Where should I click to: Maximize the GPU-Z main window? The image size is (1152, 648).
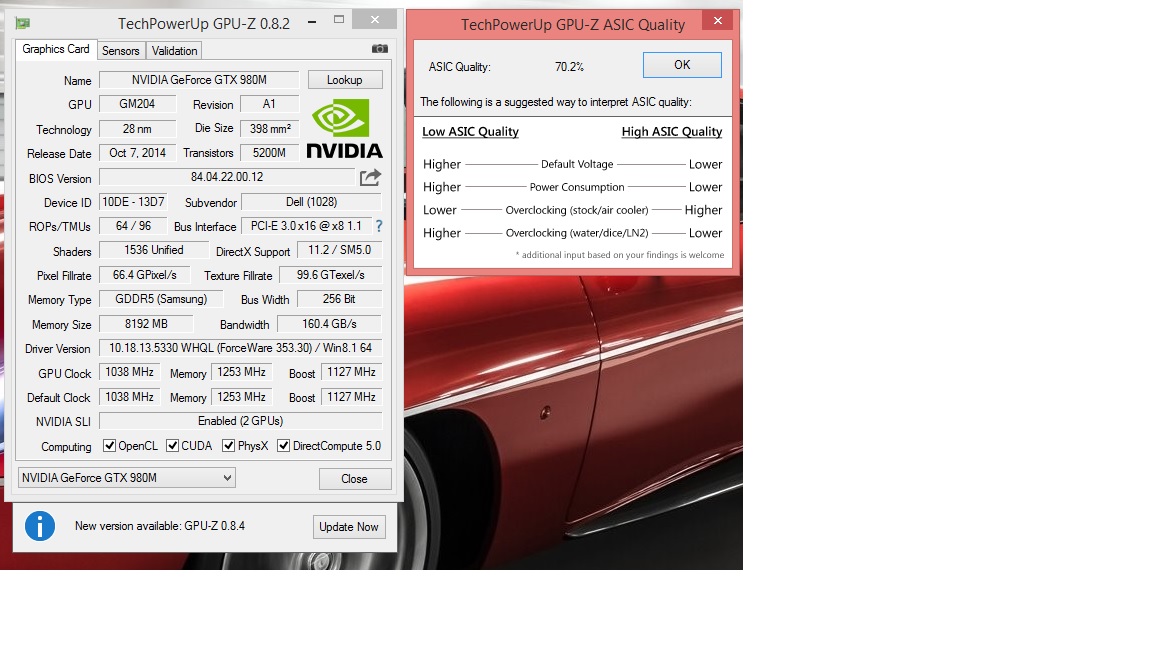[x=339, y=20]
